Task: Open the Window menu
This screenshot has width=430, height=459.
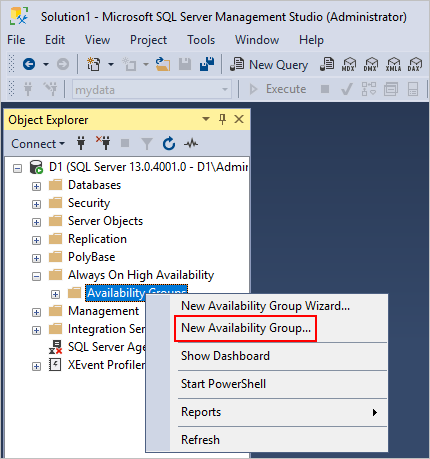Action: click(257, 40)
